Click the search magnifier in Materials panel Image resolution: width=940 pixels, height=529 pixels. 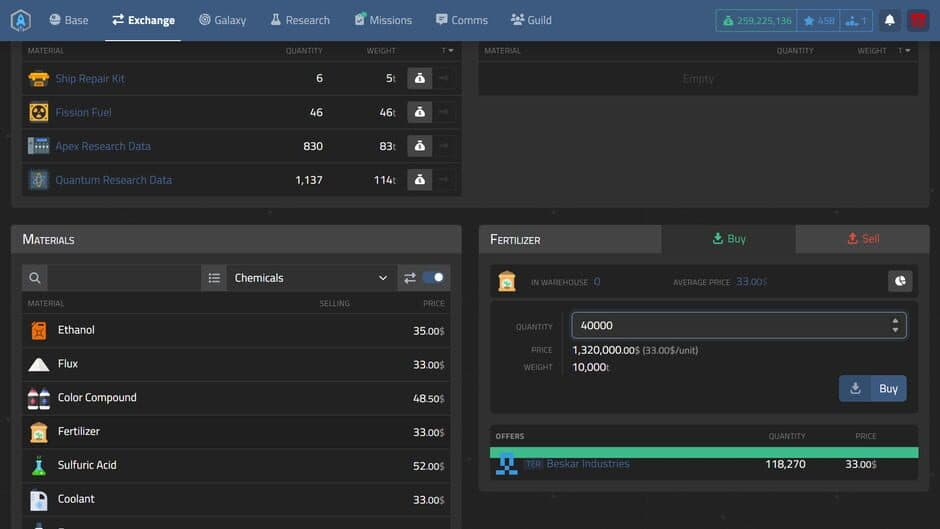[x=35, y=278]
